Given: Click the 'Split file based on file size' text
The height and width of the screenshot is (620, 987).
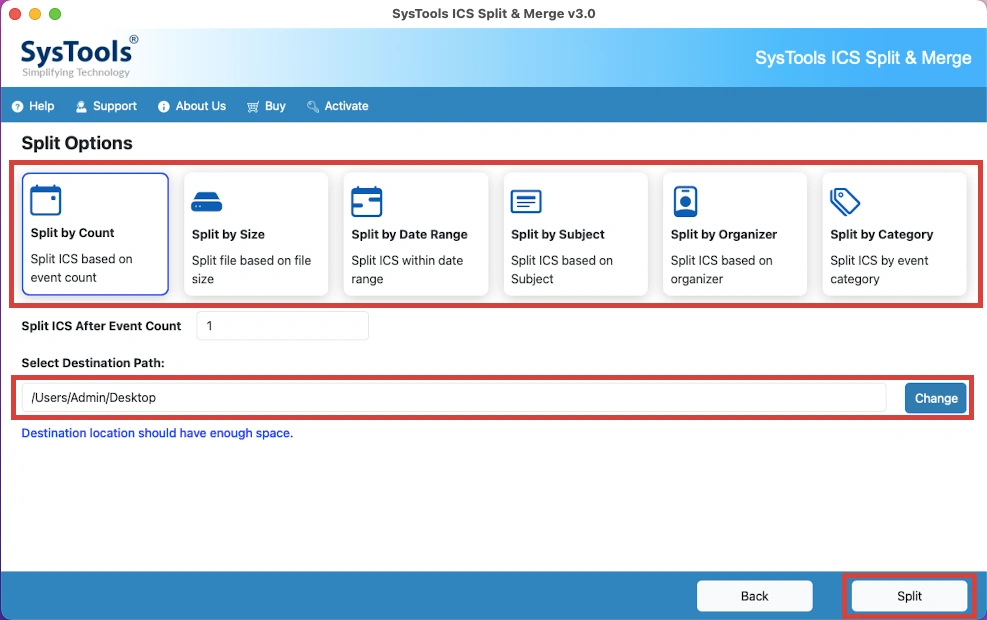Looking at the screenshot, I should (252, 269).
